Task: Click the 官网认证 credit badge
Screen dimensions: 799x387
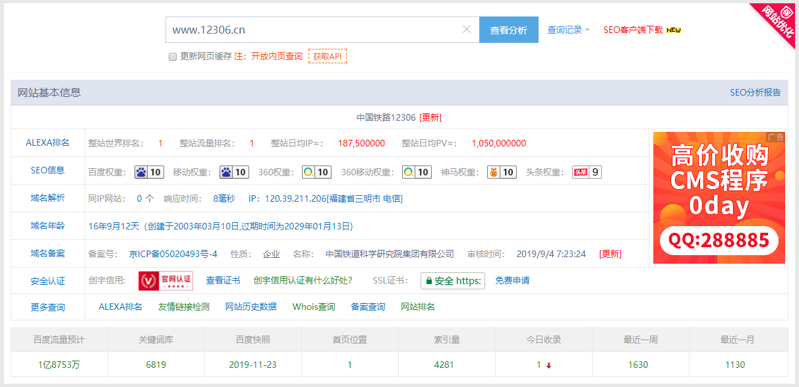Action: (x=166, y=280)
